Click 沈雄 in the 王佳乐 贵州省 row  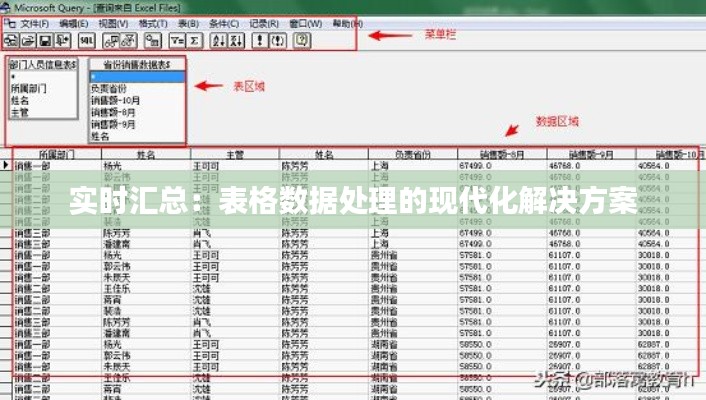pos(202,289)
